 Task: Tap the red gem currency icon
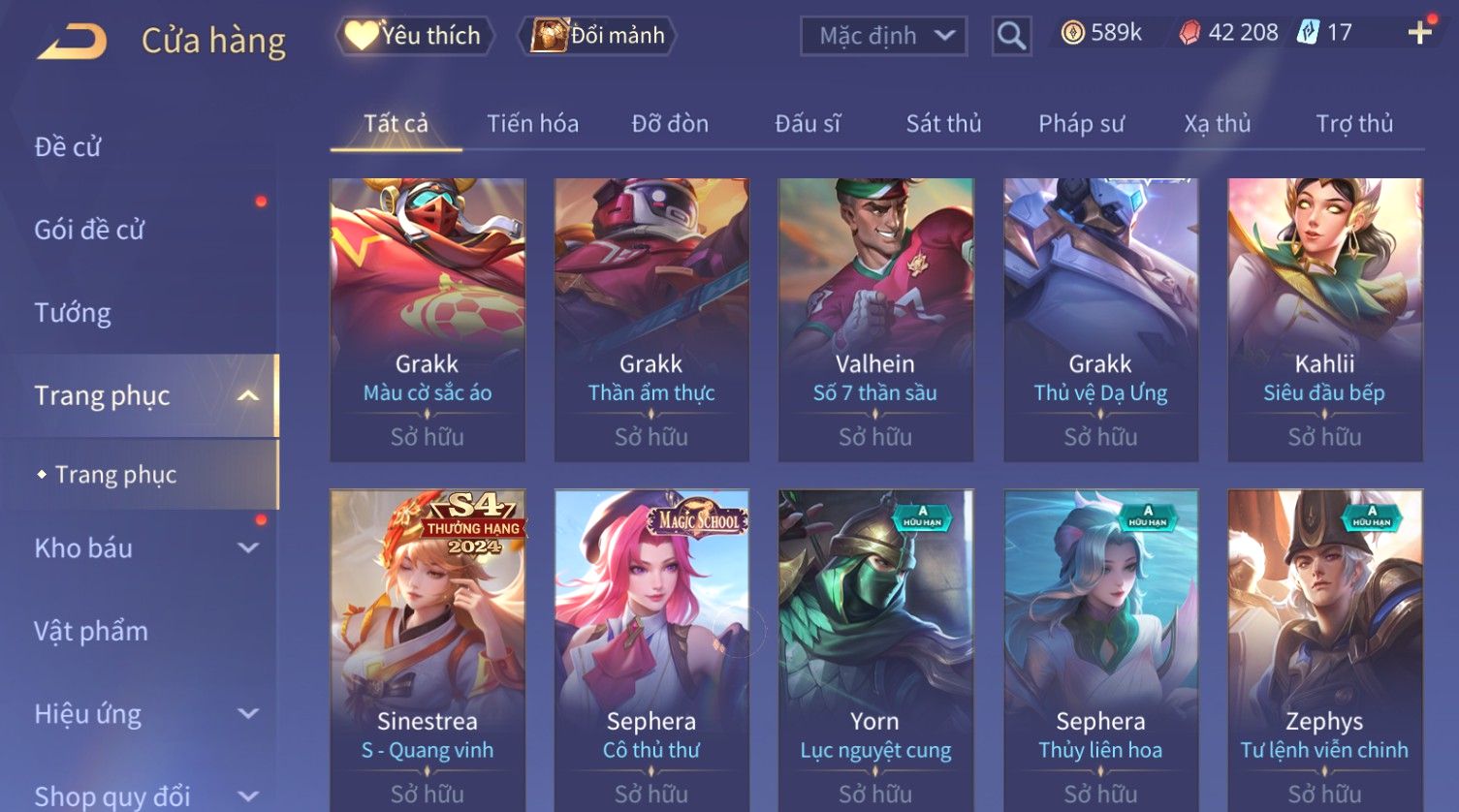coord(1189,33)
